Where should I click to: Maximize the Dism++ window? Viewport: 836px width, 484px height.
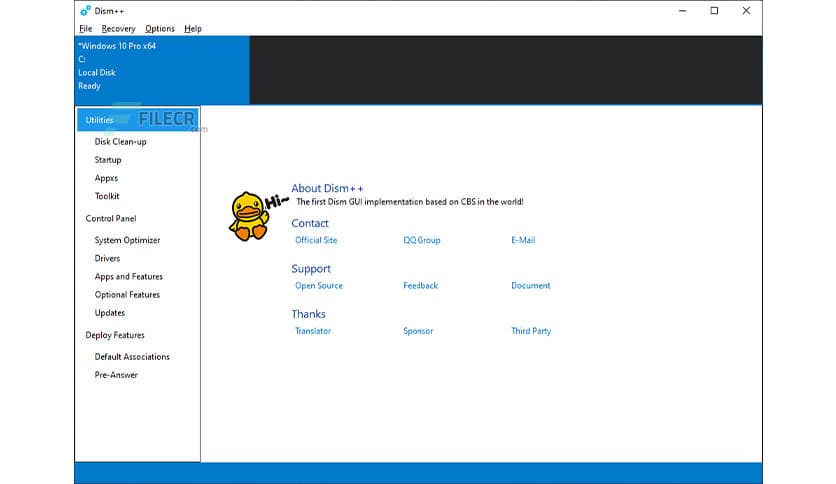tap(714, 11)
